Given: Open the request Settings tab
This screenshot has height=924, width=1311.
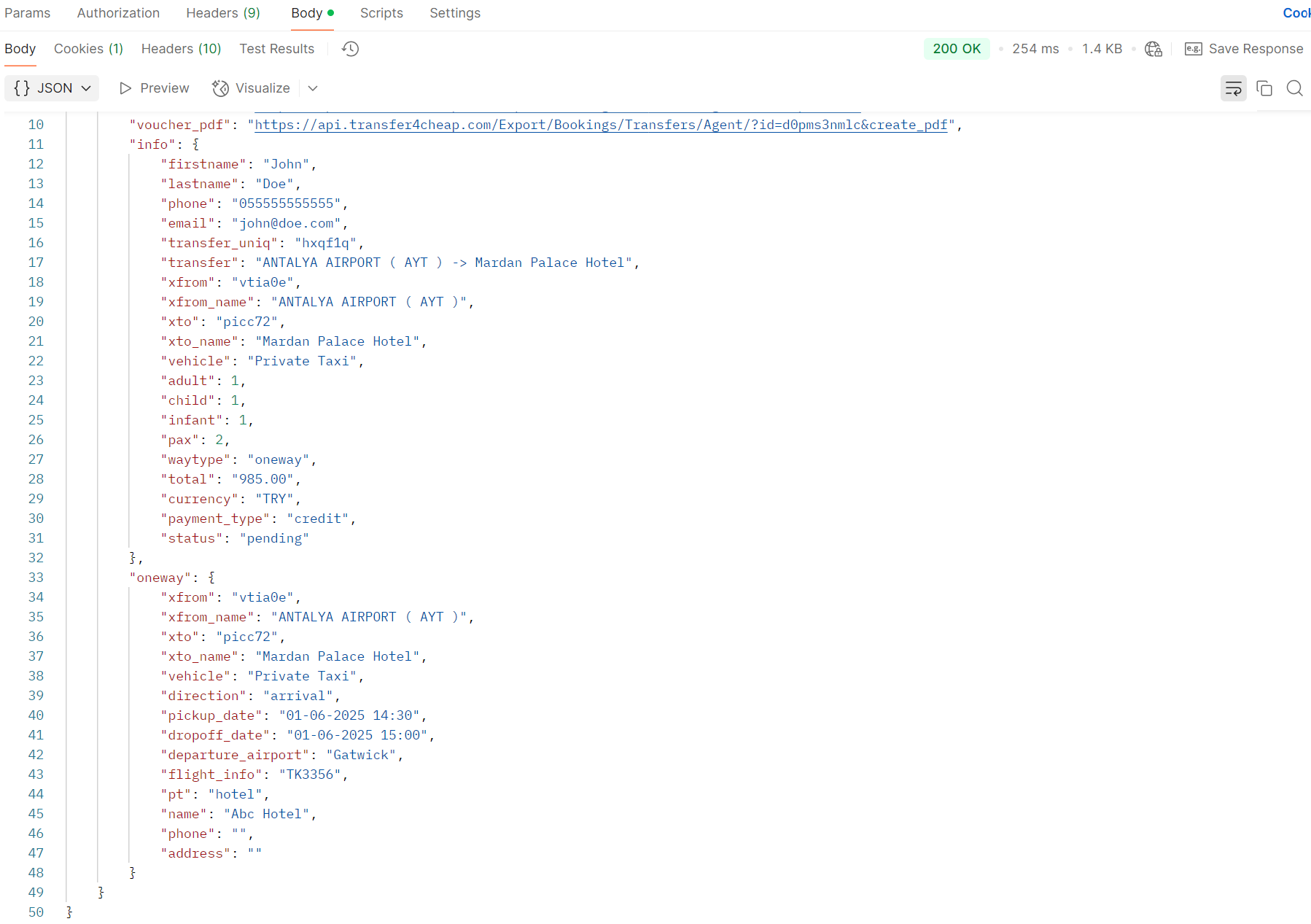Looking at the screenshot, I should click(455, 13).
